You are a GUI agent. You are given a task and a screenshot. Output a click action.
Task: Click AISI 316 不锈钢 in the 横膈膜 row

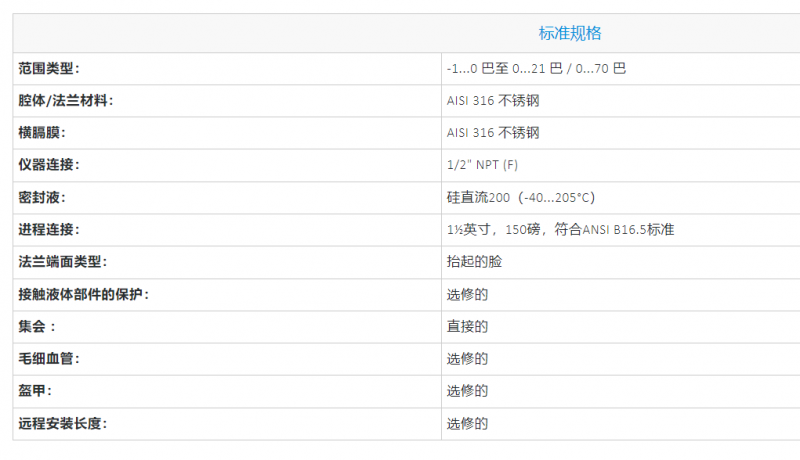pyautogui.click(x=493, y=132)
